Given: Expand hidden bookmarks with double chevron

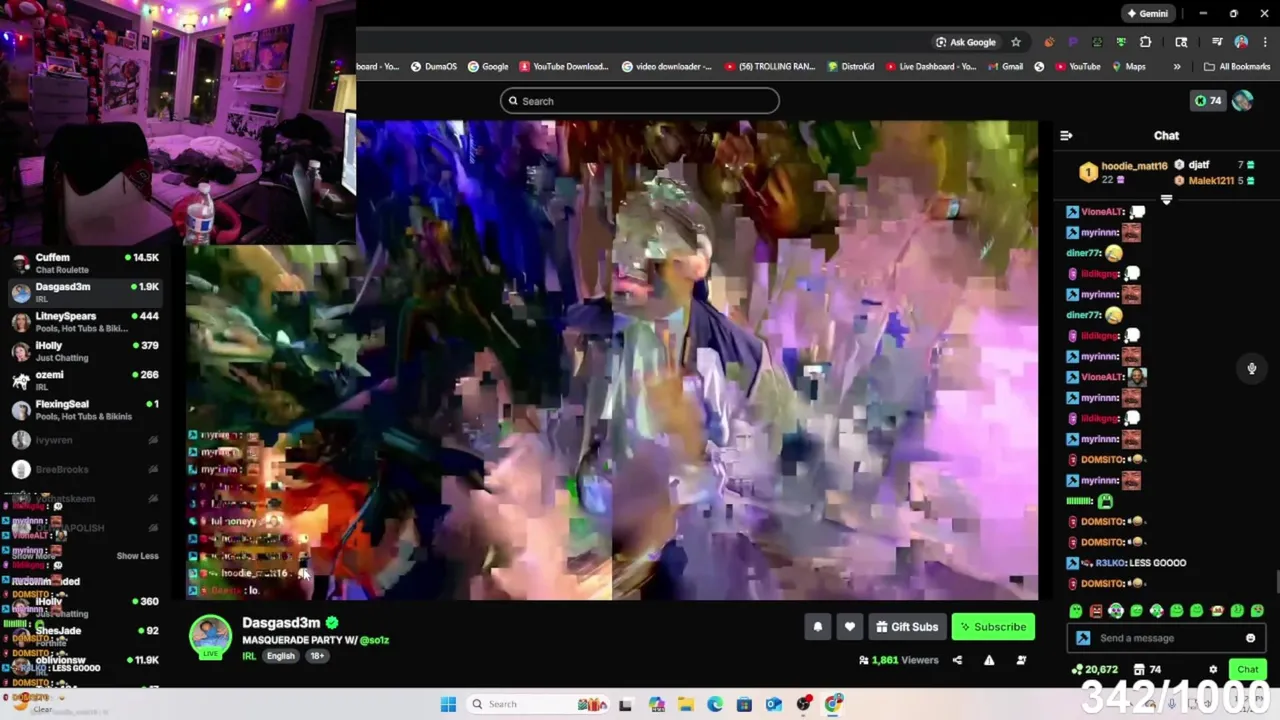Looking at the screenshot, I should pos(1177,67).
